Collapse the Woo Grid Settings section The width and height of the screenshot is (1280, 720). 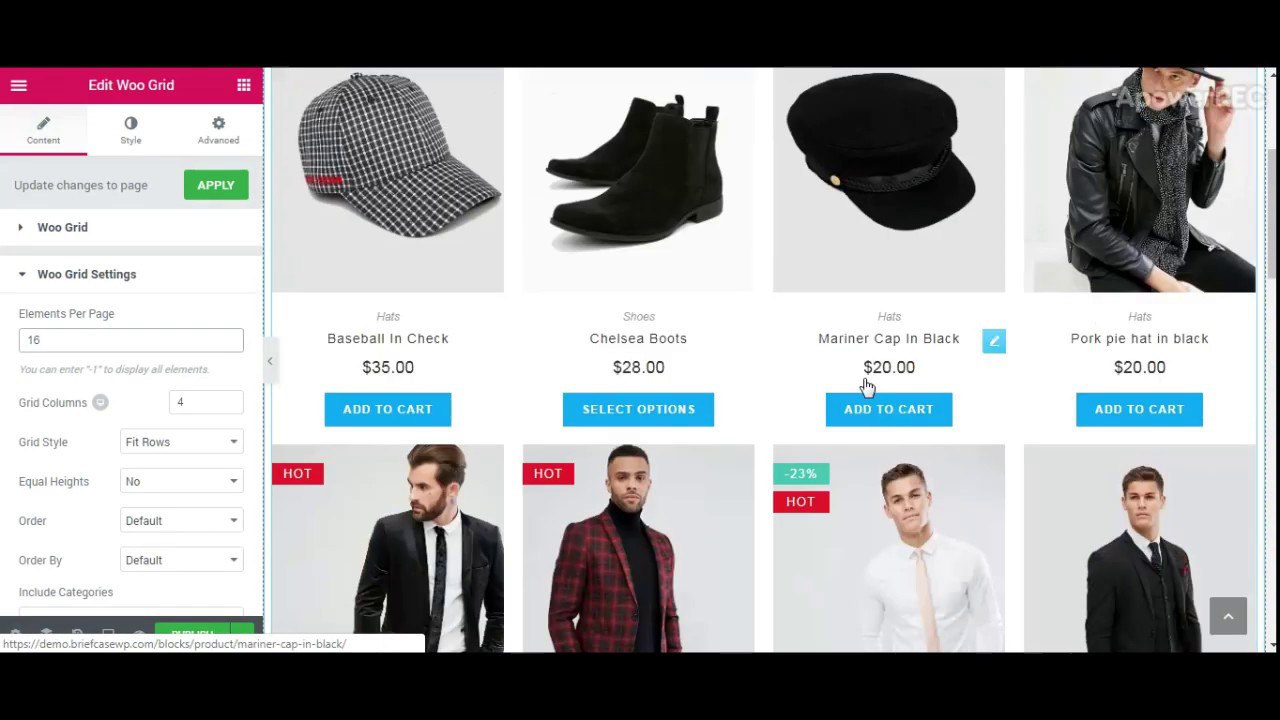pyautogui.click(x=131, y=274)
